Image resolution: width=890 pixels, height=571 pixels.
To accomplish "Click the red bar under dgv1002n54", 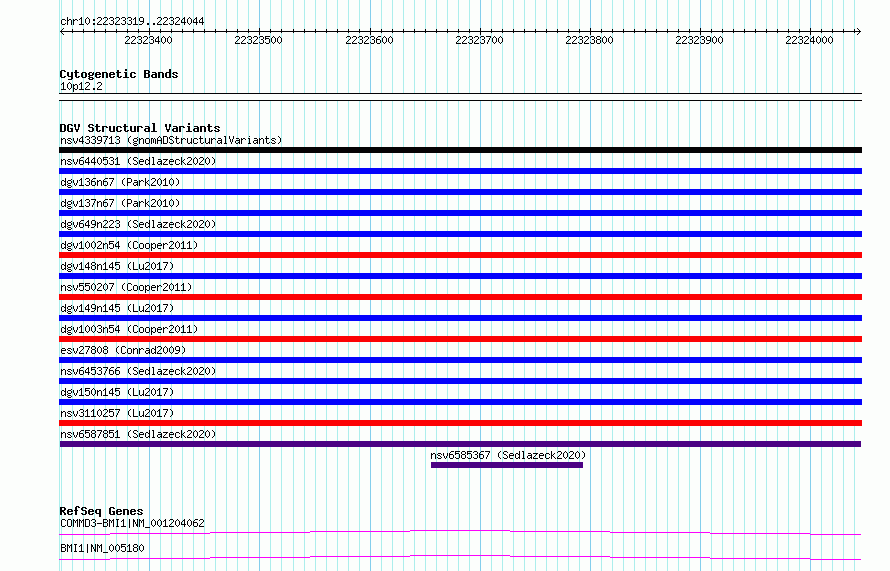I will pyautogui.click(x=460, y=255).
